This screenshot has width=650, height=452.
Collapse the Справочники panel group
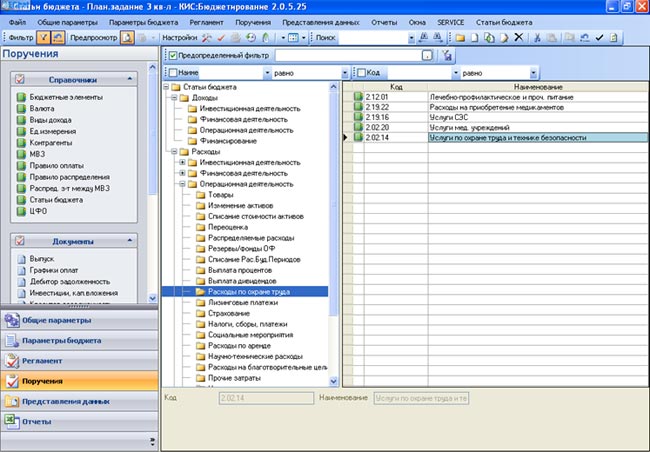pos(129,78)
